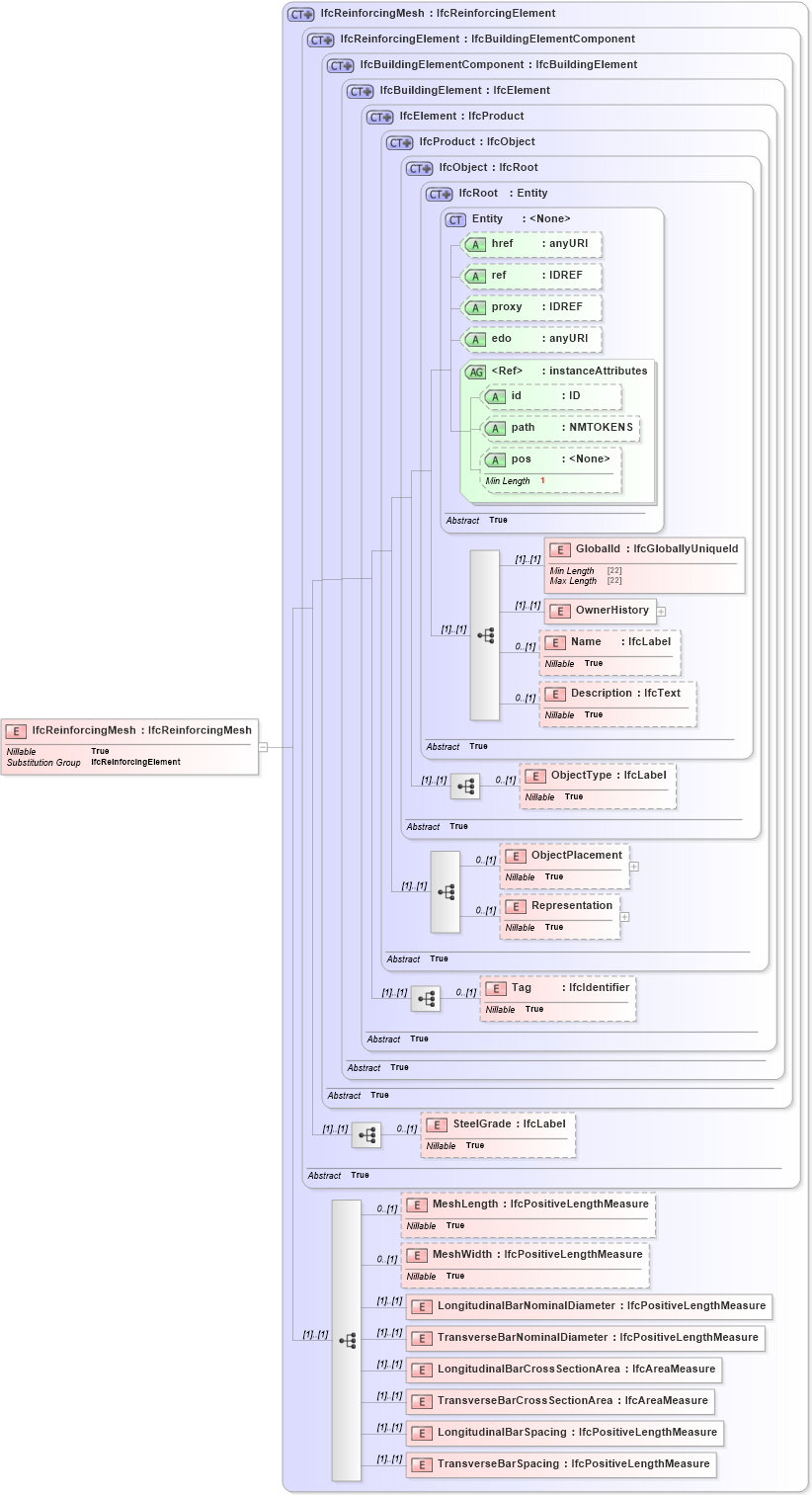Click the E icon in the IfcReinforcingMesh left box
The image size is (812, 1495).
click(15, 731)
